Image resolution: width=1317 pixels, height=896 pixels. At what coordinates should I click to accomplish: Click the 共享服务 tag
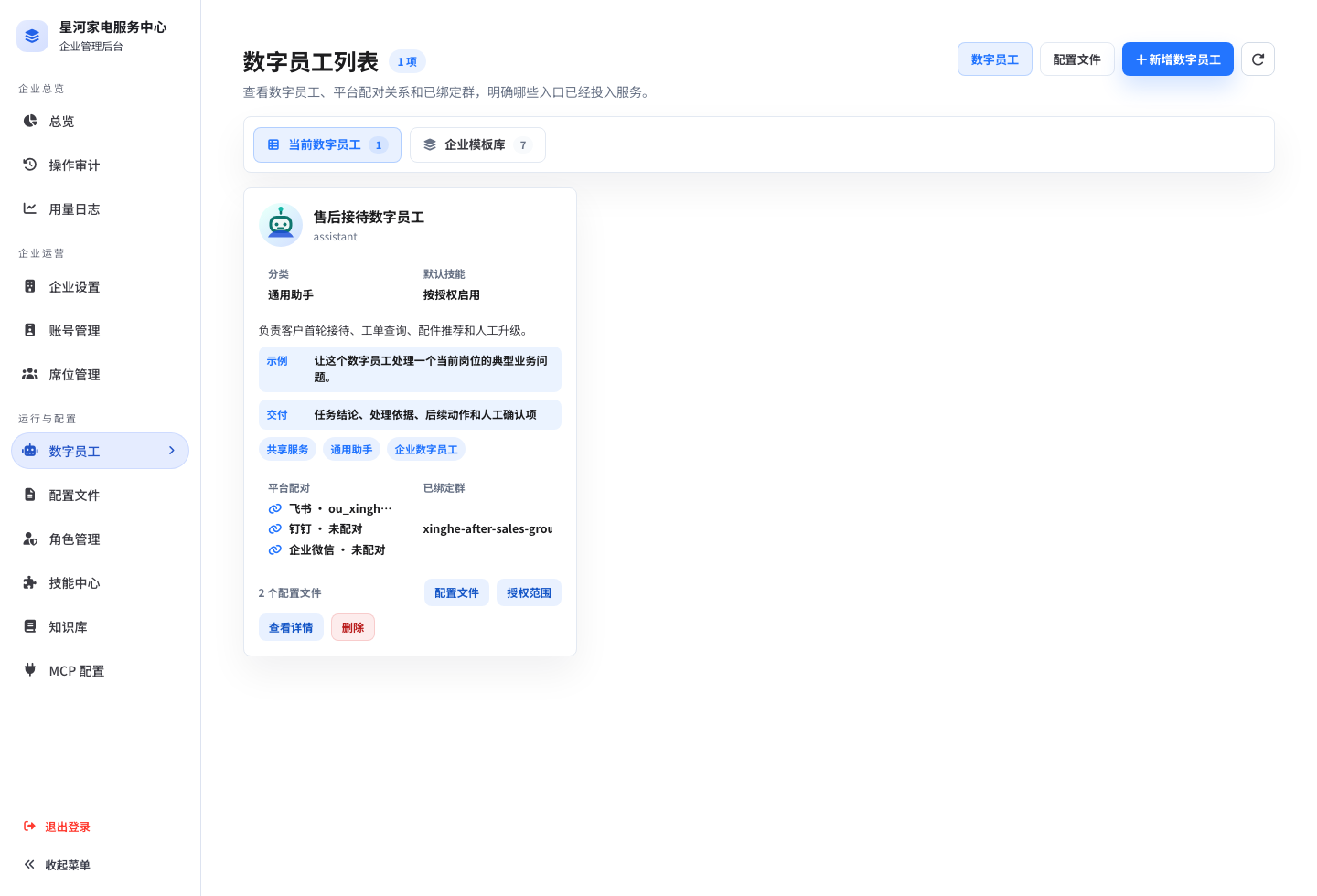pos(287,449)
